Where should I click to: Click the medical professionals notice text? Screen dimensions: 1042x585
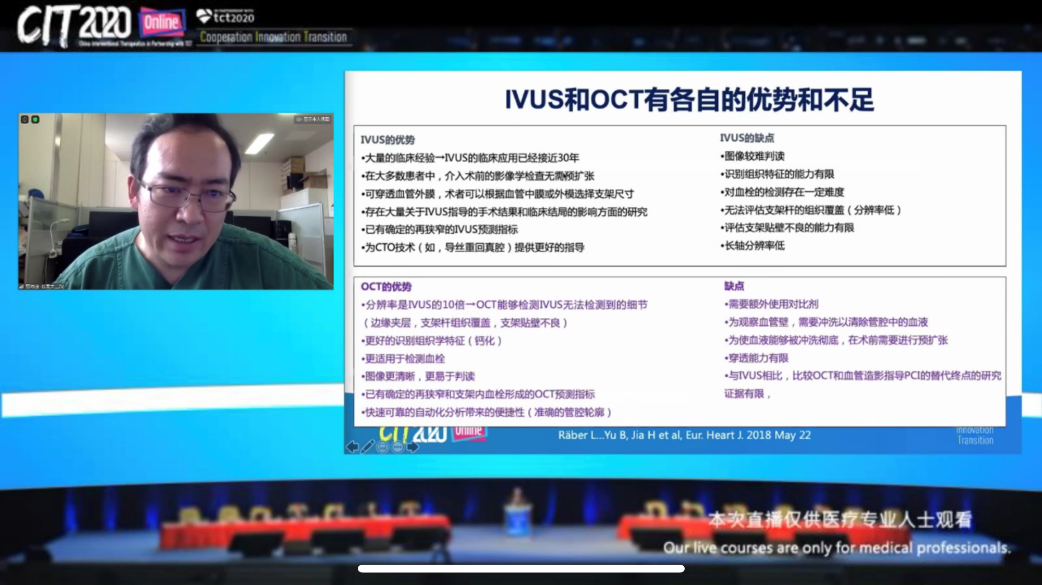pos(836,548)
